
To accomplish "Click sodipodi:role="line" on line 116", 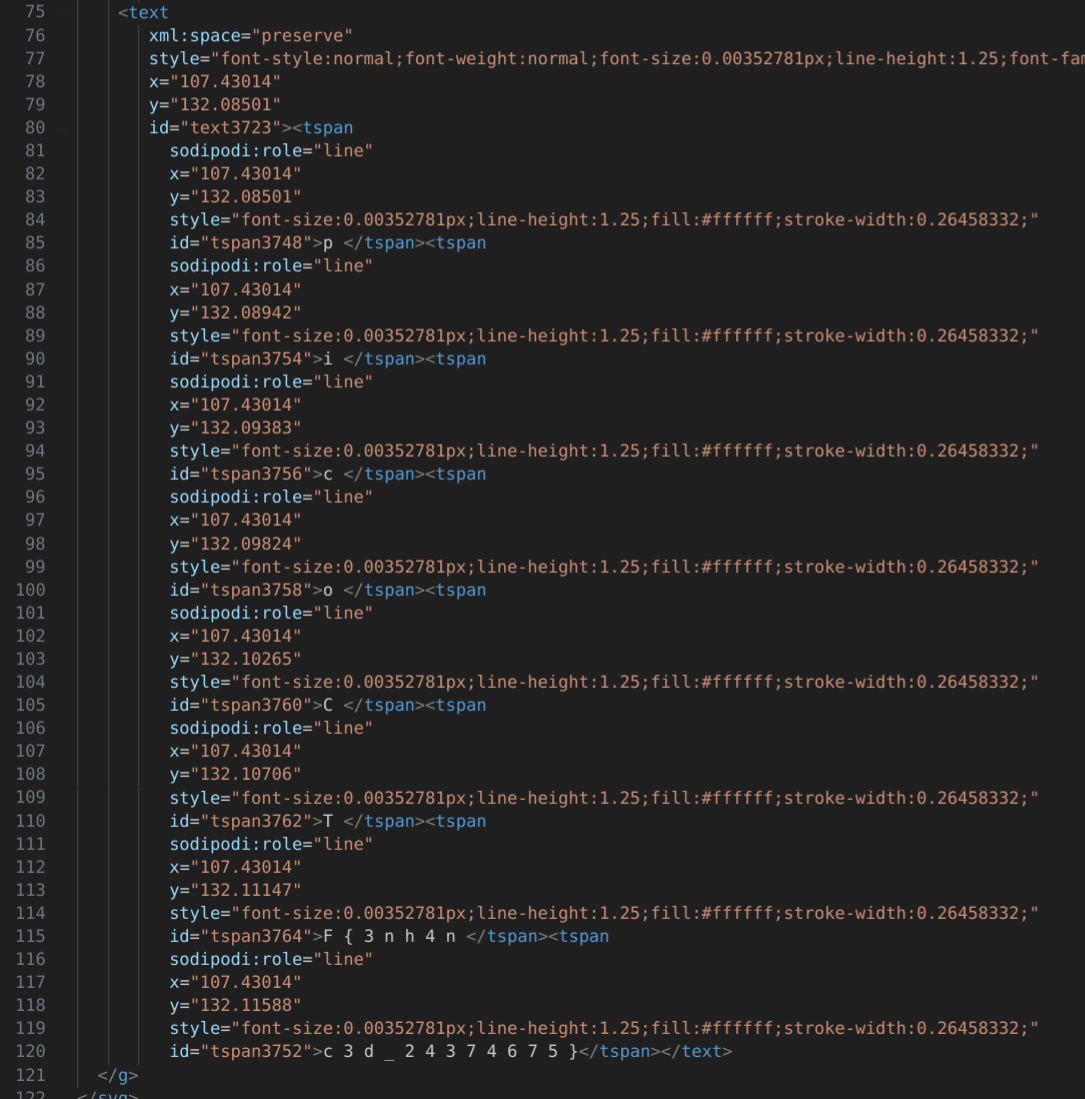I will [271, 959].
